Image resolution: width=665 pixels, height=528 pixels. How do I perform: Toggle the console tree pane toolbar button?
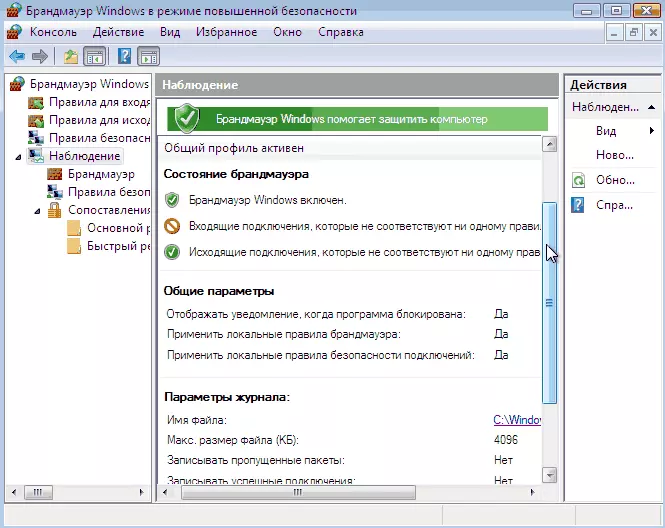pyautogui.click(x=94, y=56)
